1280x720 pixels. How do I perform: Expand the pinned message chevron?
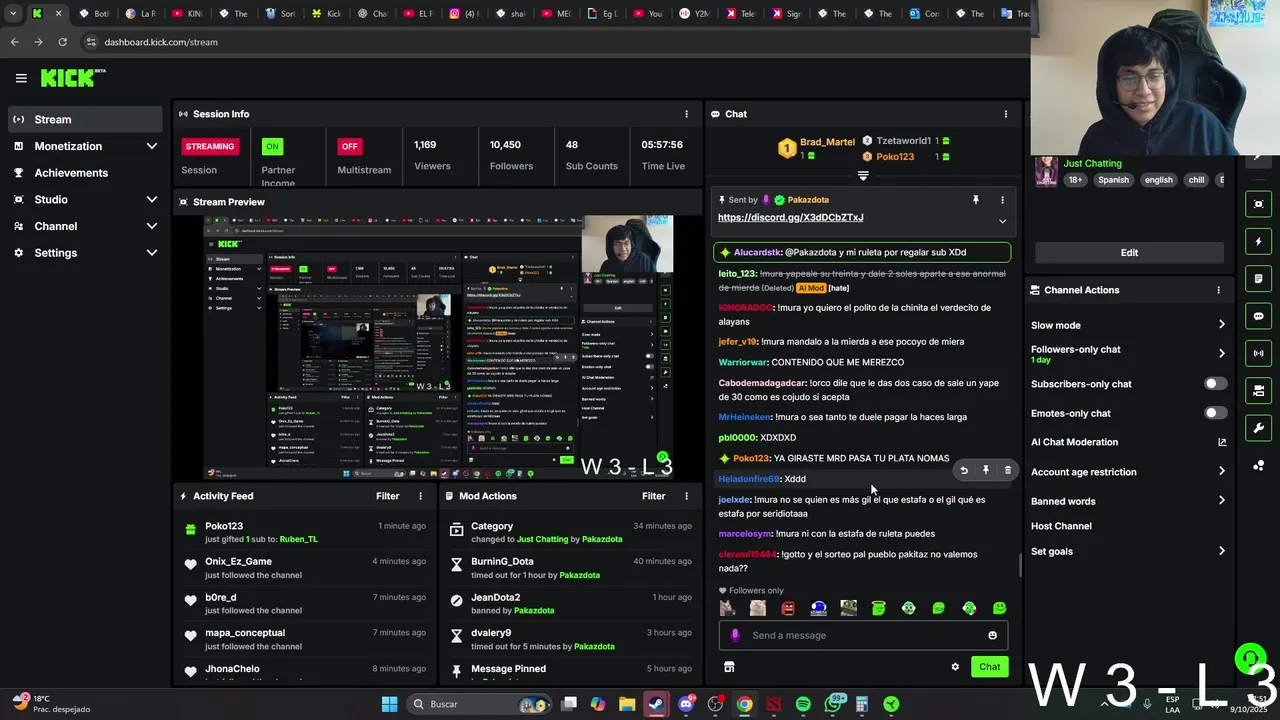(1002, 221)
